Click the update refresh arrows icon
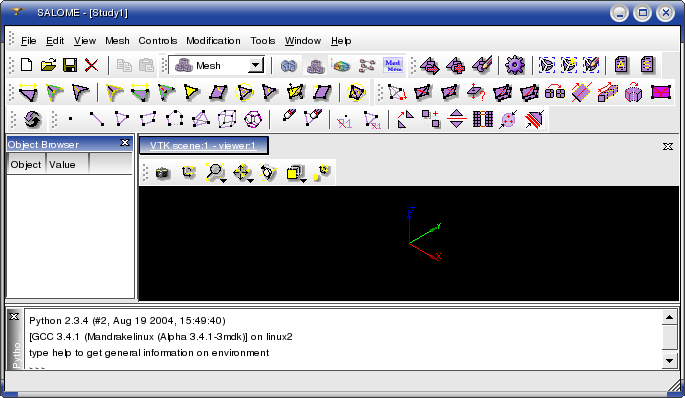 [x=32, y=119]
